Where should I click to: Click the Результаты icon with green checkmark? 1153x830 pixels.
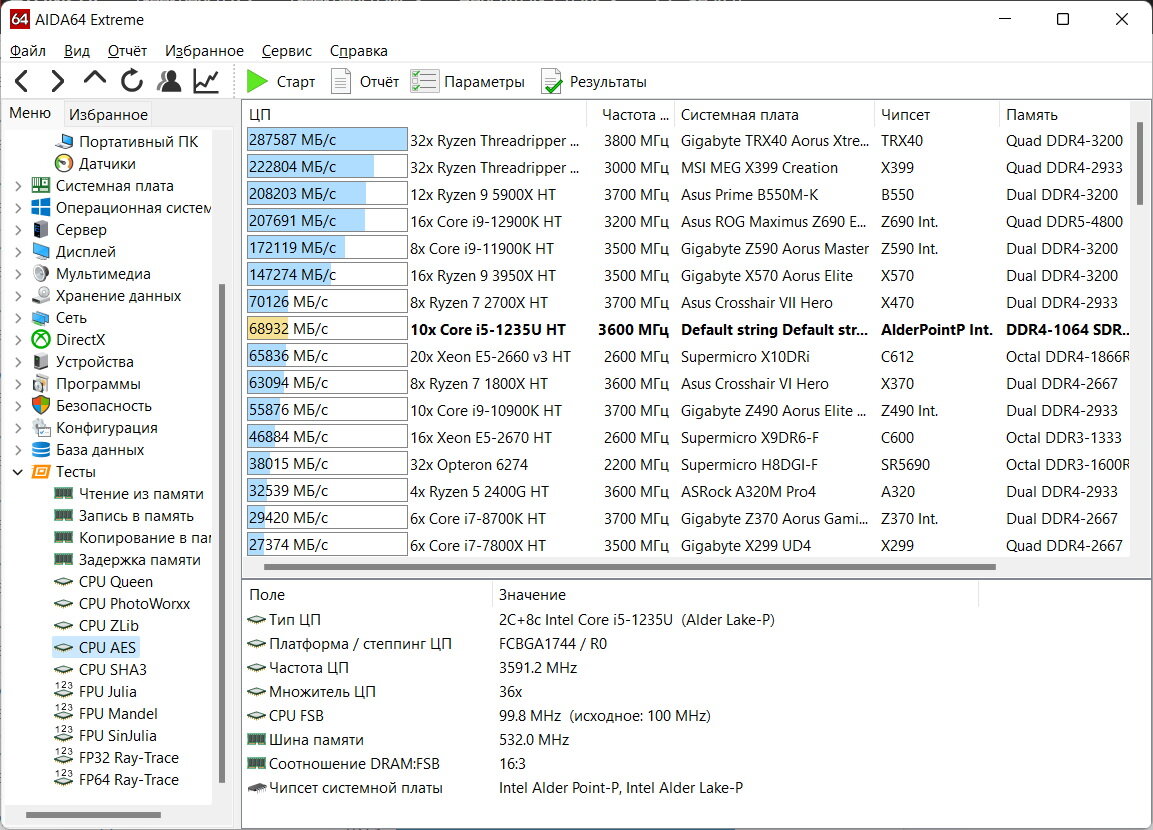(551, 82)
